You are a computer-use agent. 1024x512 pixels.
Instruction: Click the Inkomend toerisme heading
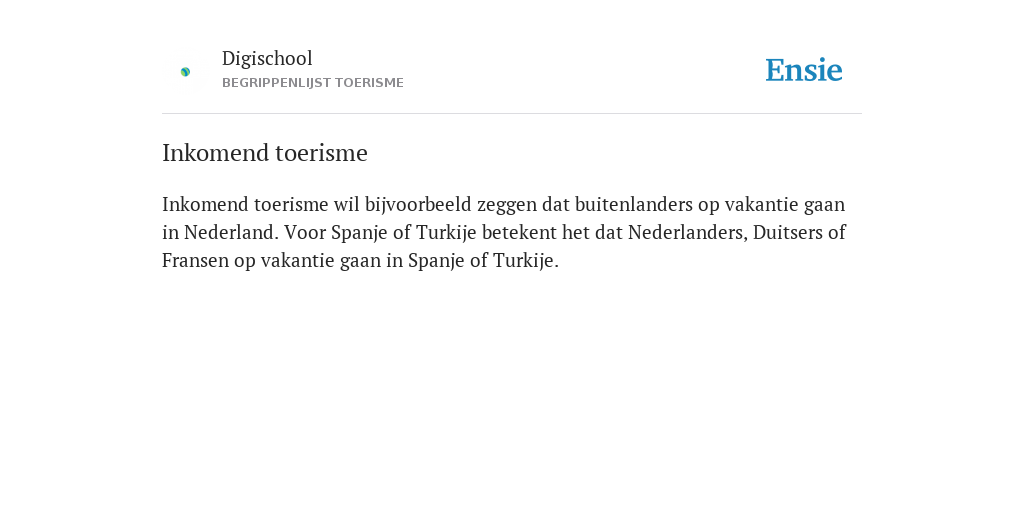click(264, 153)
